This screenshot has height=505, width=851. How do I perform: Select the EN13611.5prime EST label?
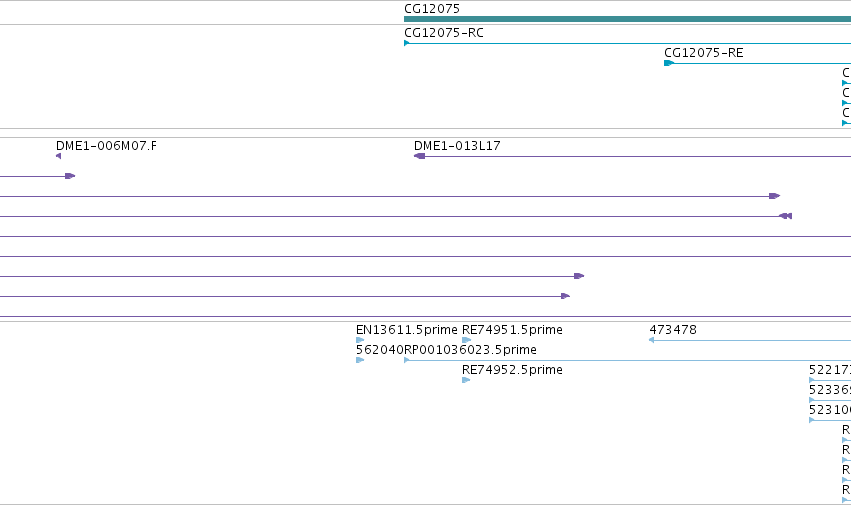coord(407,330)
